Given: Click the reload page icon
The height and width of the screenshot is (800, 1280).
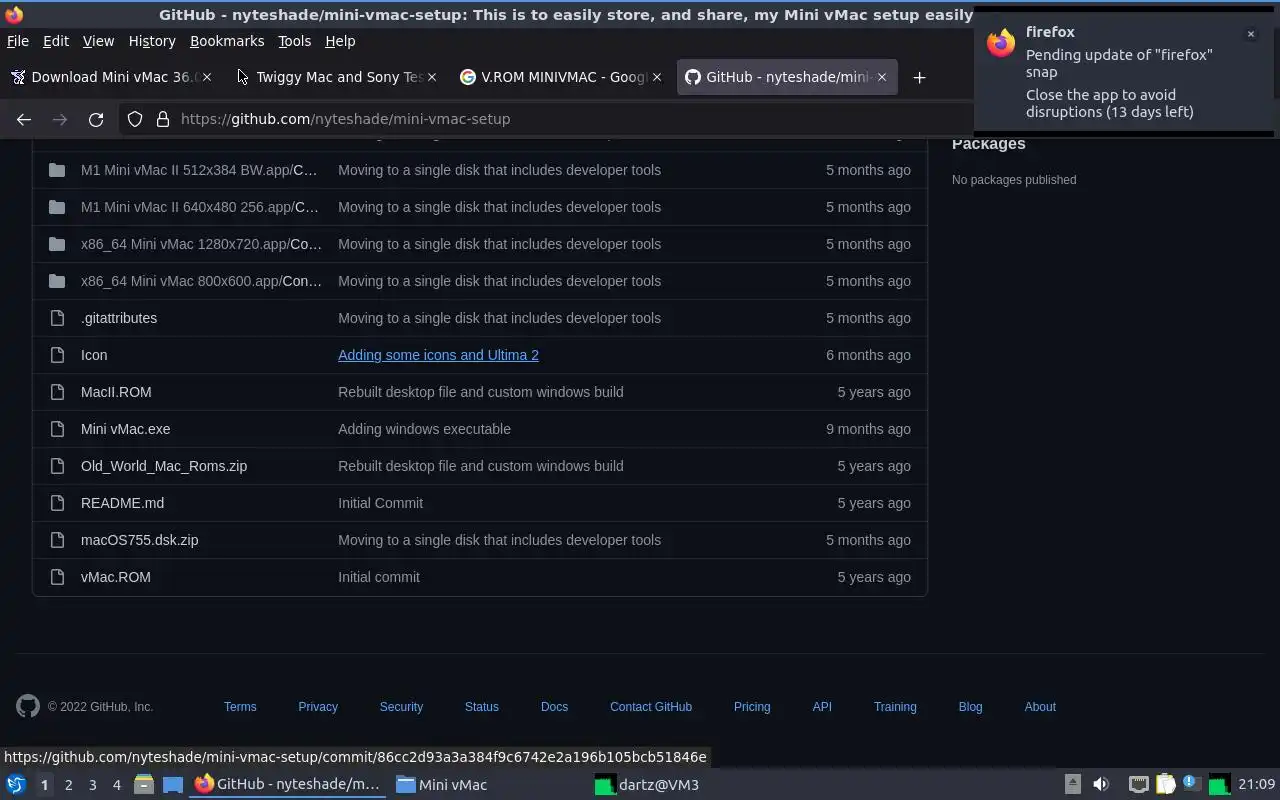Looking at the screenshot, I should 96,119.
